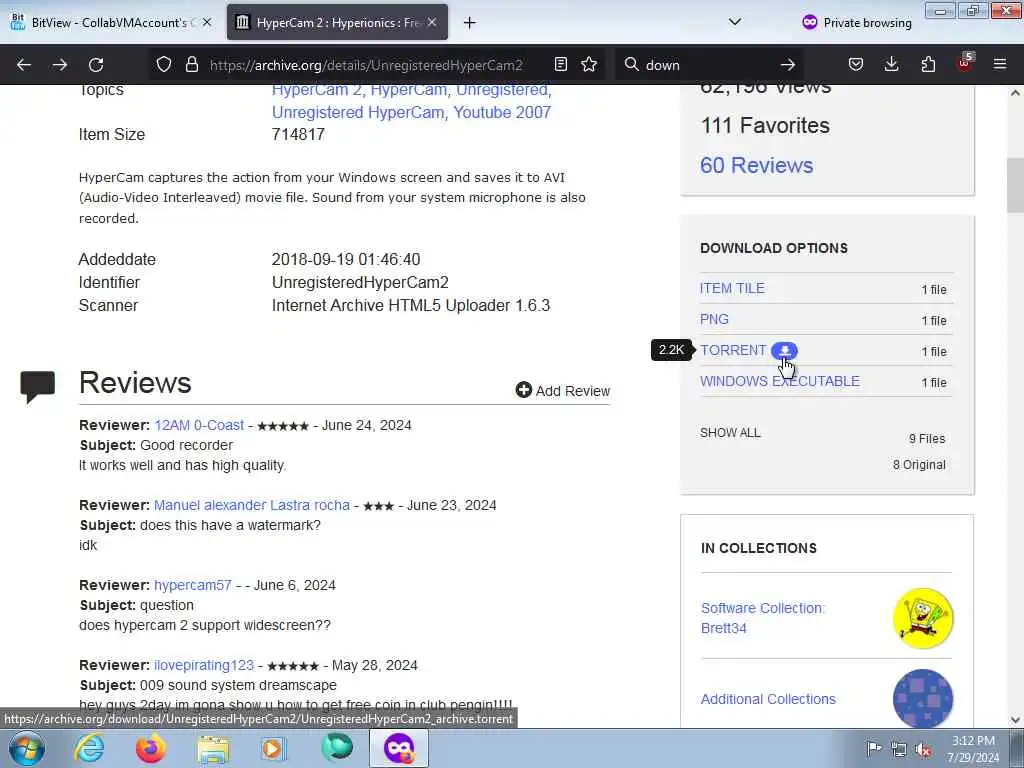The width and height of the screenshot is (1024, 768).
Task: Open the tracking protection shield icon
Action: click(x=164, y=65)
